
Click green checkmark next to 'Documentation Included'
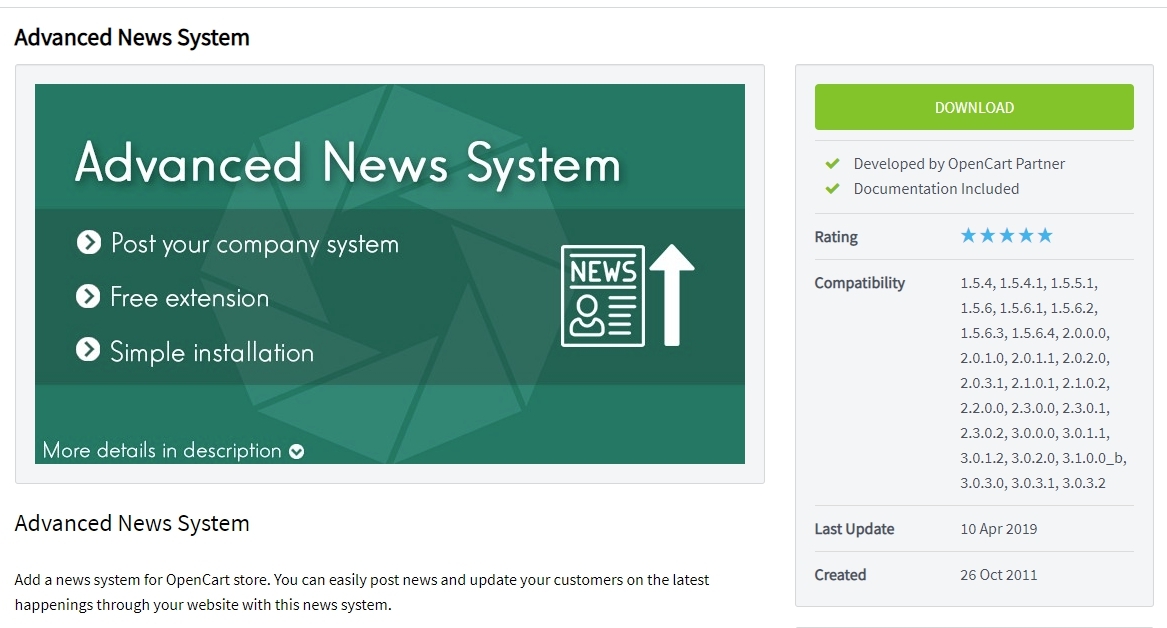832,189
